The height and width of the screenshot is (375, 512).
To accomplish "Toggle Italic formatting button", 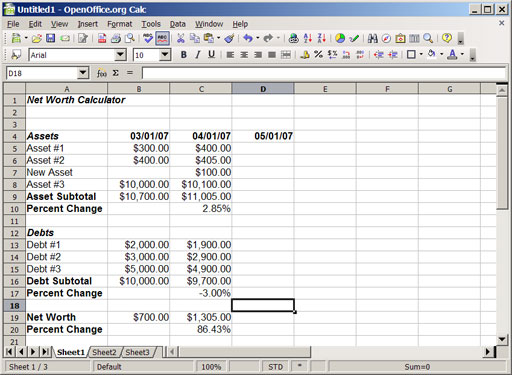I will tap(197, 55).
